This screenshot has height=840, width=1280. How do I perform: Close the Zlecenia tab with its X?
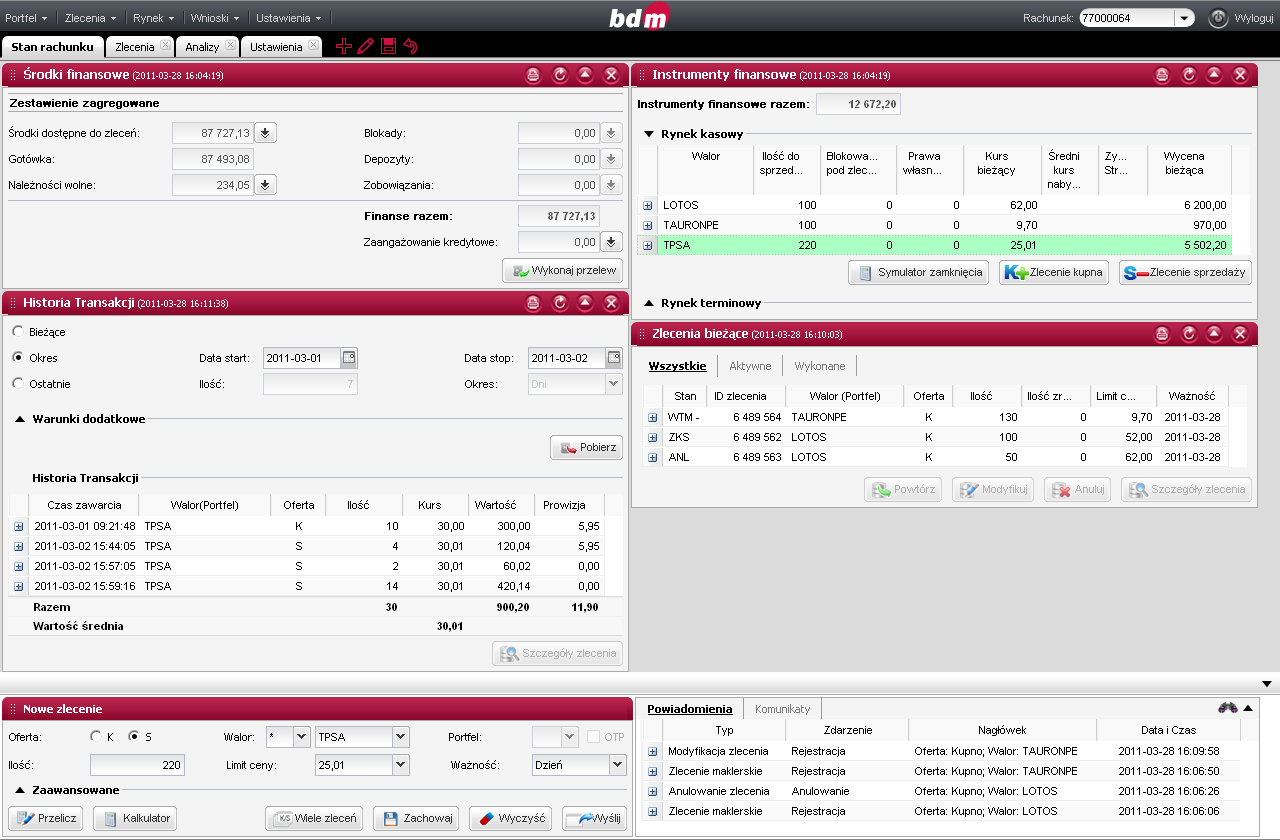point(165,45)
